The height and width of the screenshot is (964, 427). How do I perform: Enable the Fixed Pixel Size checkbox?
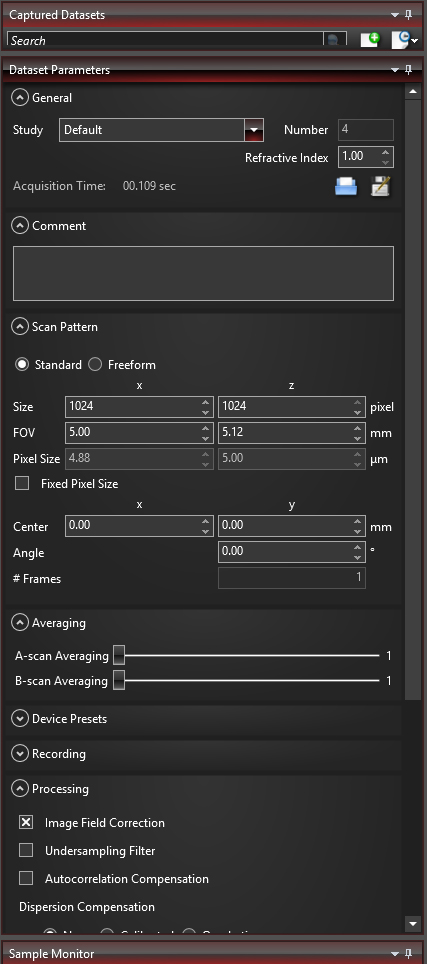[x=22, y=483]
